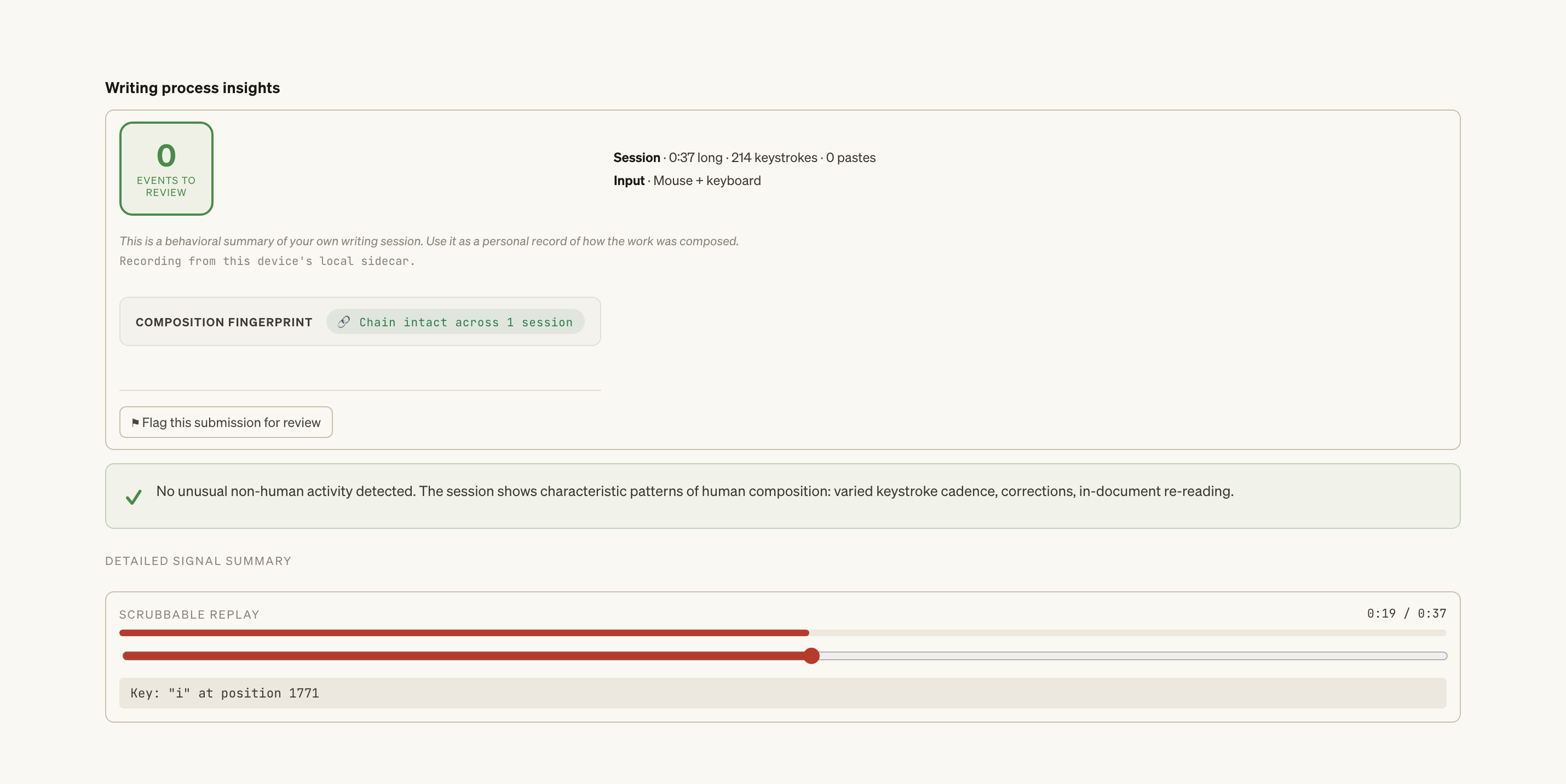The image size is (1566, 784).
Task: Click the green checkmark icon in the status banner
Action: click(134, 497)
